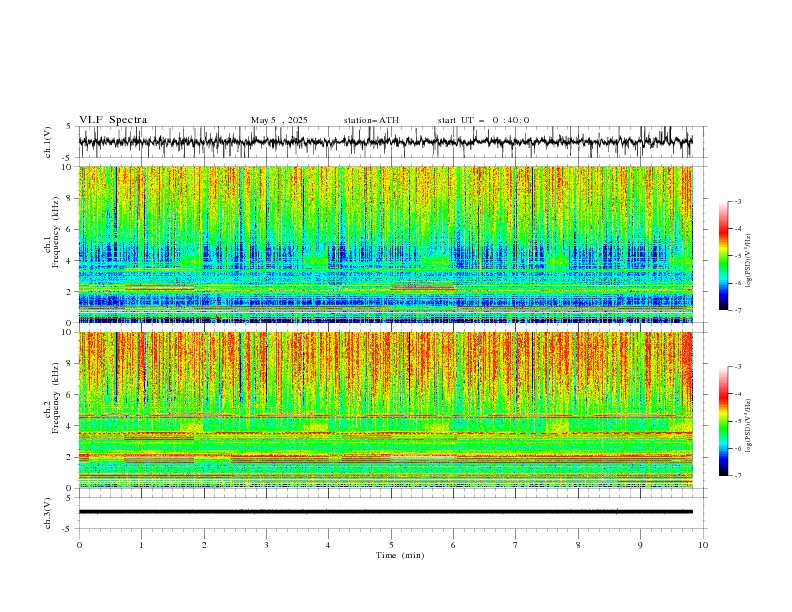Click the ch.1 spectrogram panel
The width and height of the screenshot is (792, 612).
[x=385, y=244]
